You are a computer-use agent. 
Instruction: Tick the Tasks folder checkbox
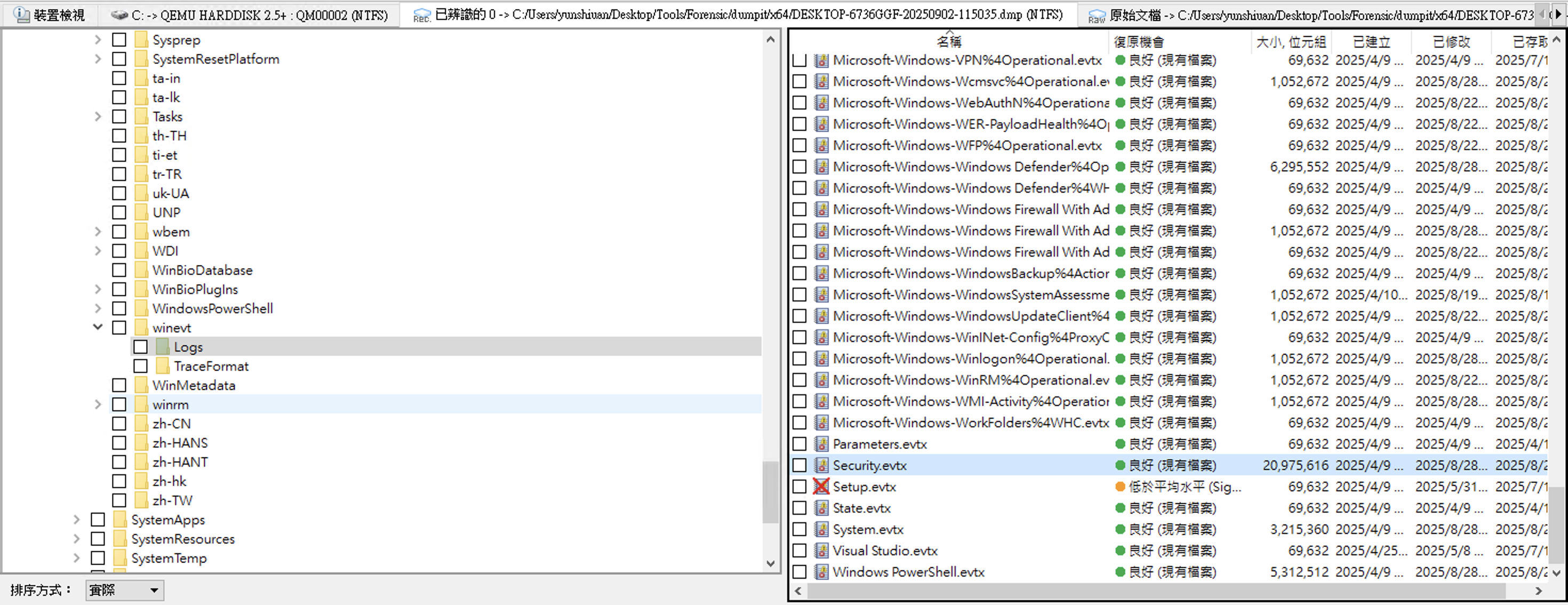pyautogui.click(x=119, y=116)
